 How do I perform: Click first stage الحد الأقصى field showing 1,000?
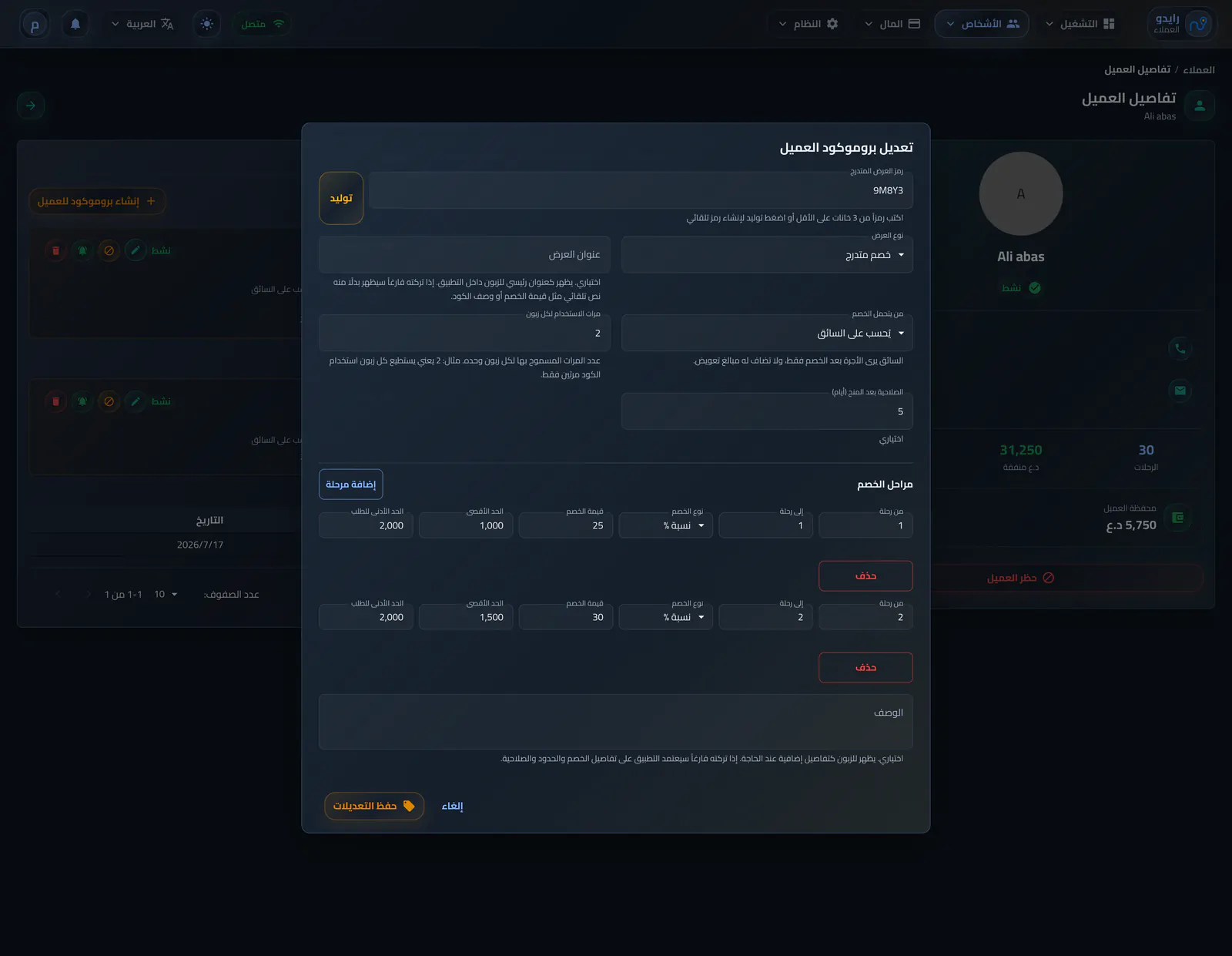466,525
